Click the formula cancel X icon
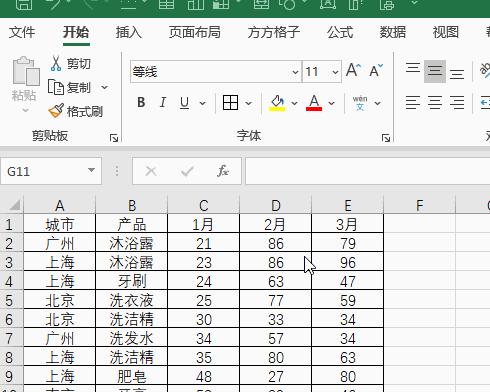The height and width of the screenshot is (392, 490). click(151, 171)
